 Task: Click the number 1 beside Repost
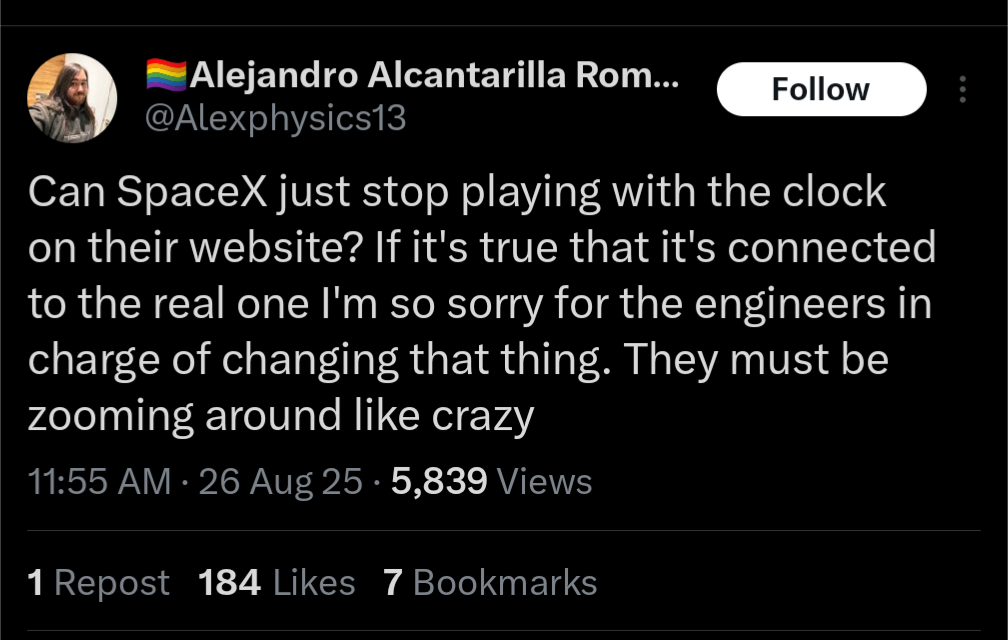click(x=35, y=583)
